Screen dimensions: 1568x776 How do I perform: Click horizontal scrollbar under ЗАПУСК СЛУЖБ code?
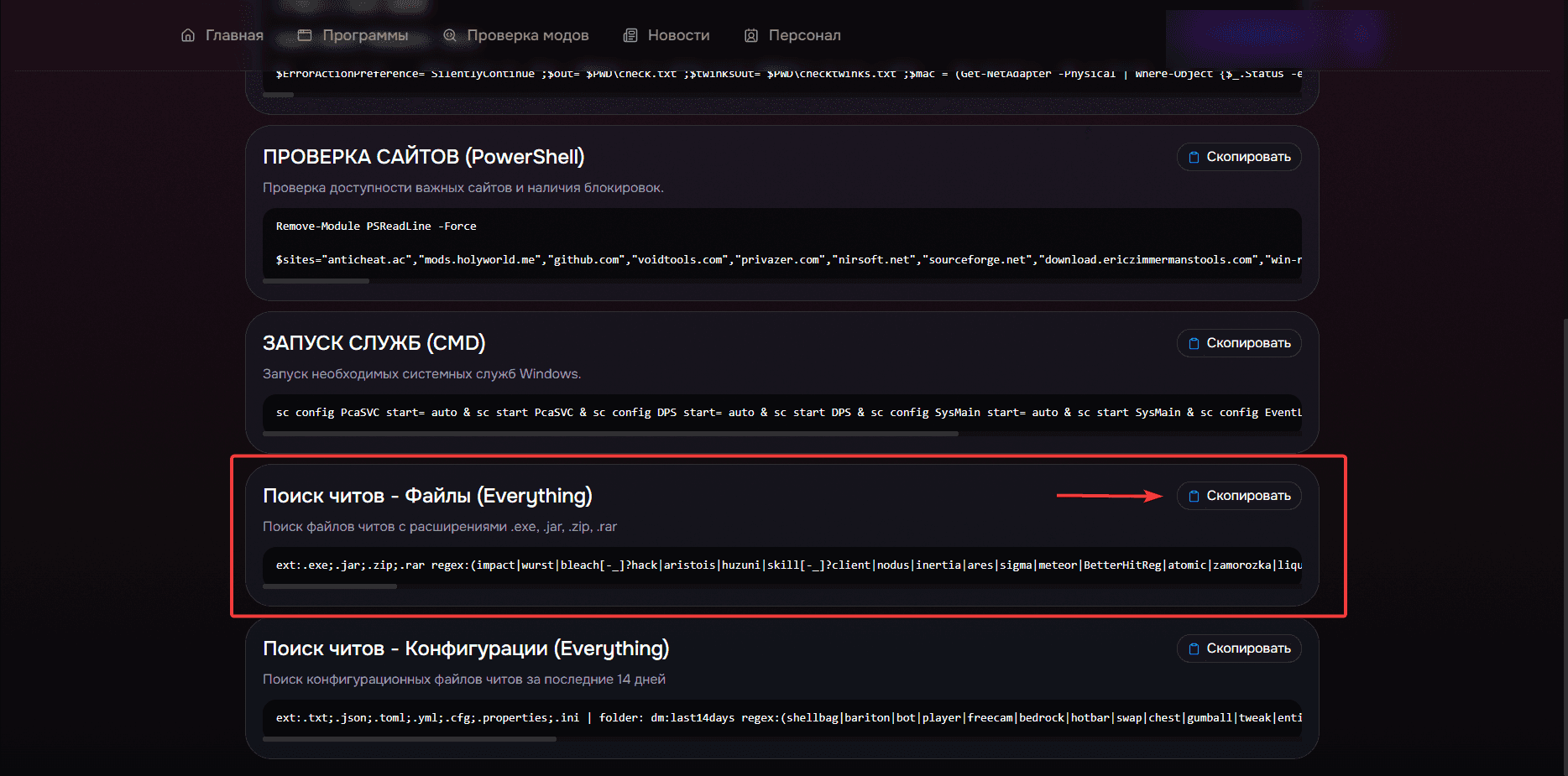[x=611, y=434]
